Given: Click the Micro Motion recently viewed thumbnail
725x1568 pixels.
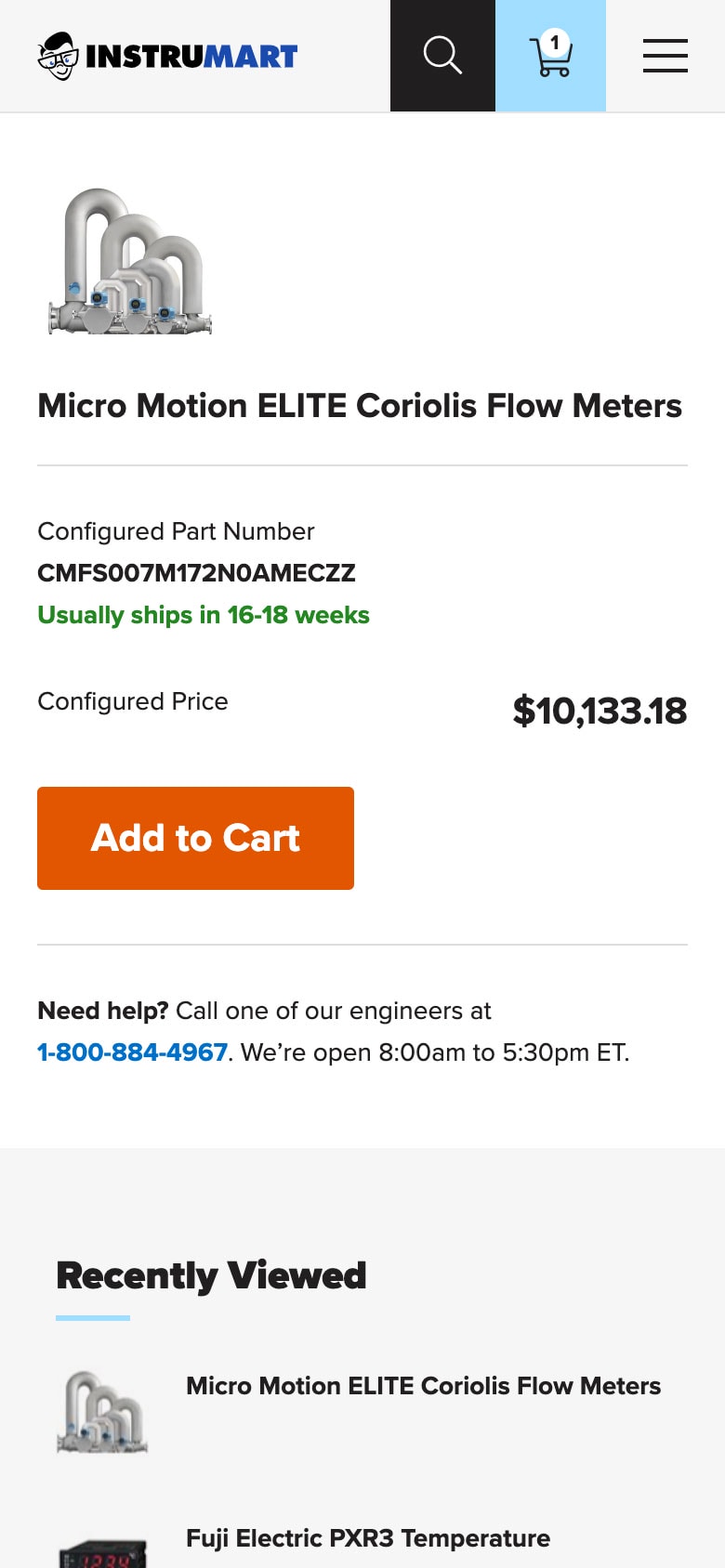Looking at the screenshot, I should [102, 1410].
